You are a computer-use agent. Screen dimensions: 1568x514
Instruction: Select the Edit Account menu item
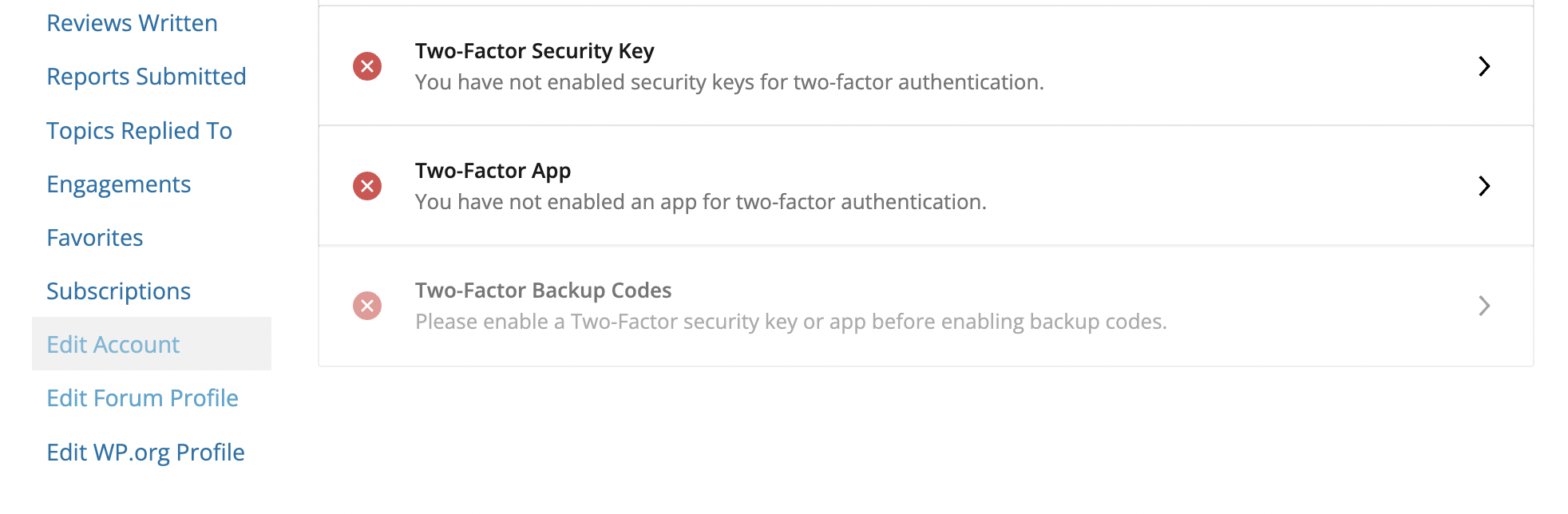tap(113, 345)
